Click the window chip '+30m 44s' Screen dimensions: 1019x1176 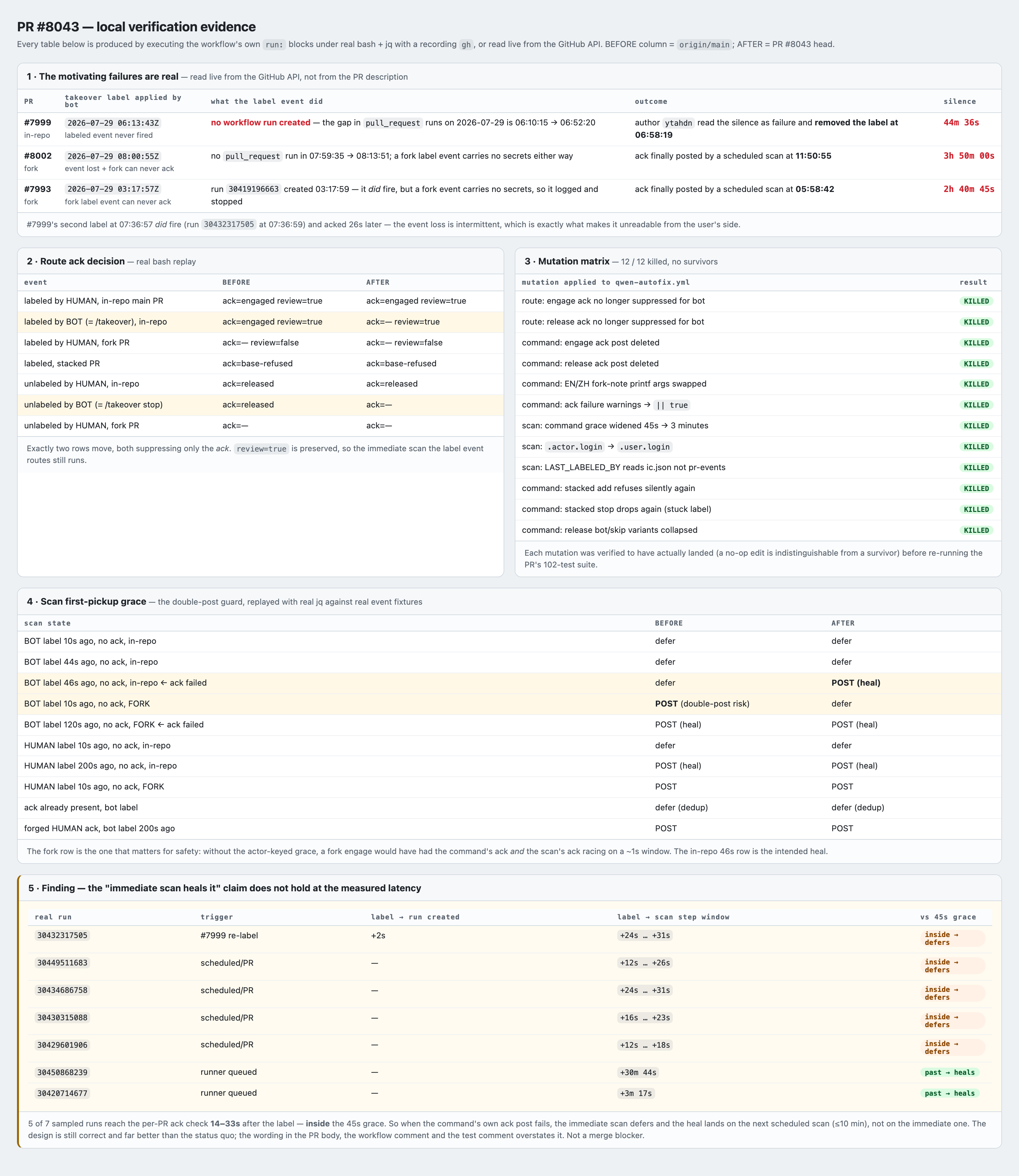tap(639, 1073)
